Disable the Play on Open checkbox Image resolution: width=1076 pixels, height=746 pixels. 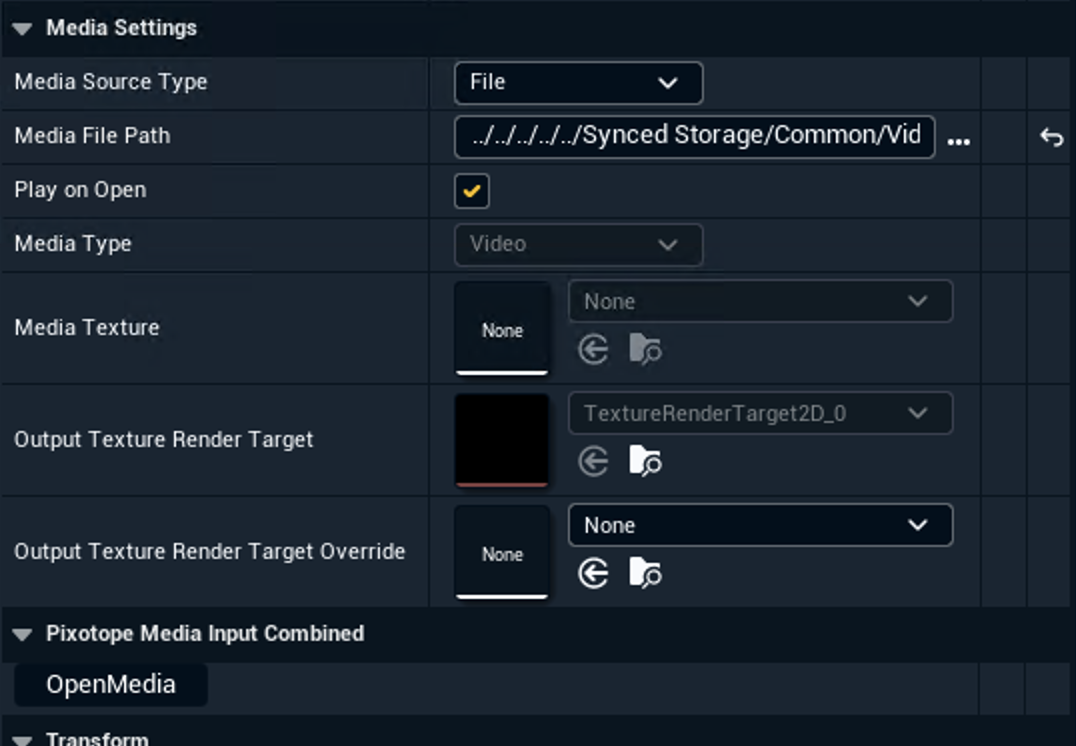471,190
